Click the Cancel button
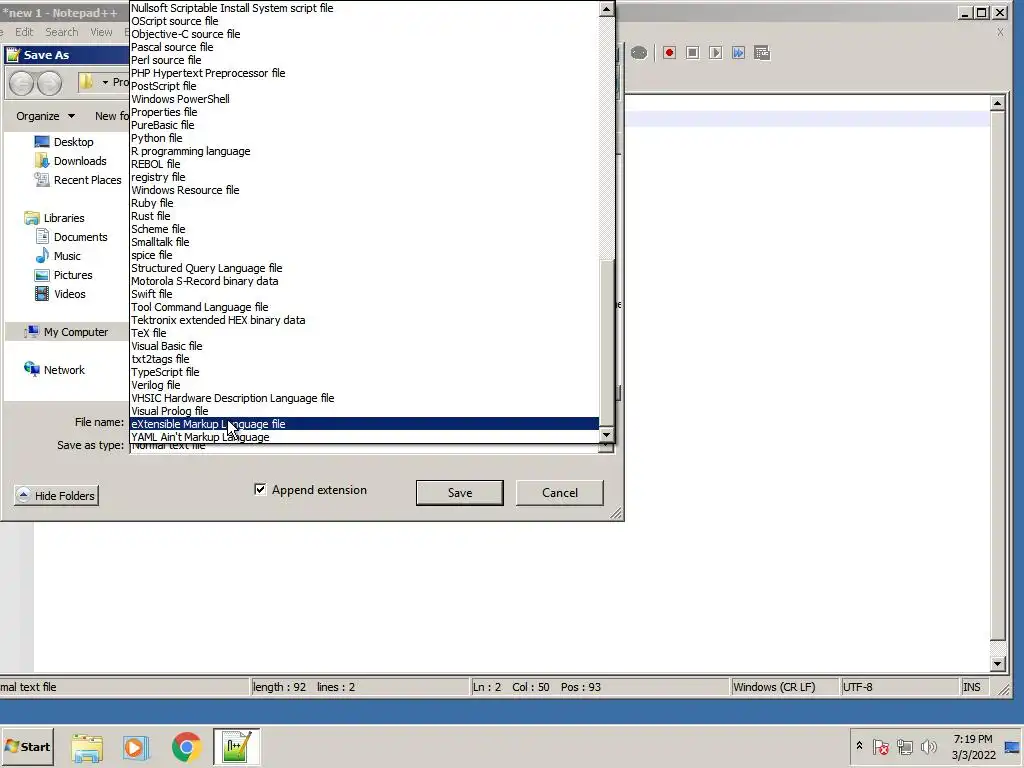This screenshot has width=1024, height=768. click(x=560, y=492)
